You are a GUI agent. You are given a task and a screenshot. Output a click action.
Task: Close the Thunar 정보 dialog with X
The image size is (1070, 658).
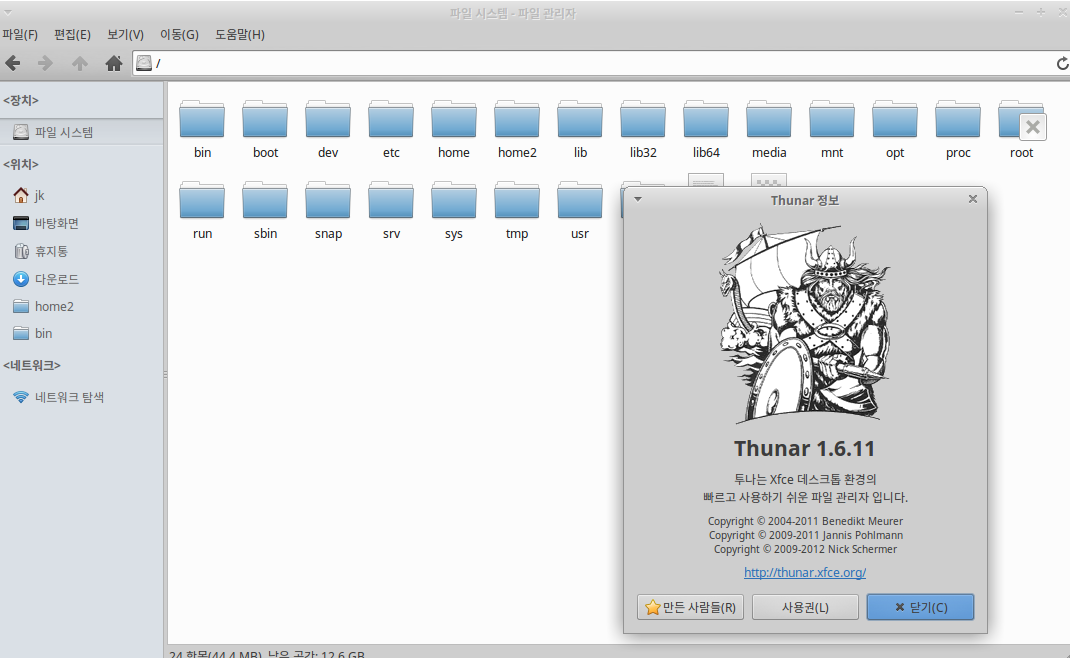coord(973,199)
